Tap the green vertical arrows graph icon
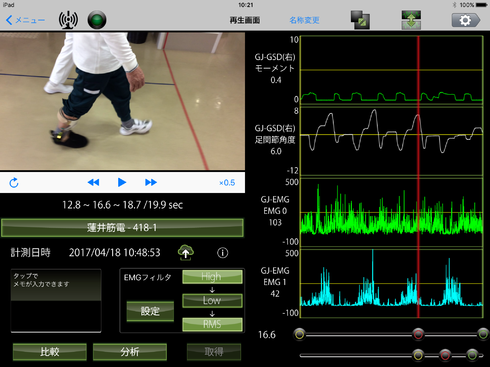This screenshot has height=367, width=490. (x=411, y=20)
